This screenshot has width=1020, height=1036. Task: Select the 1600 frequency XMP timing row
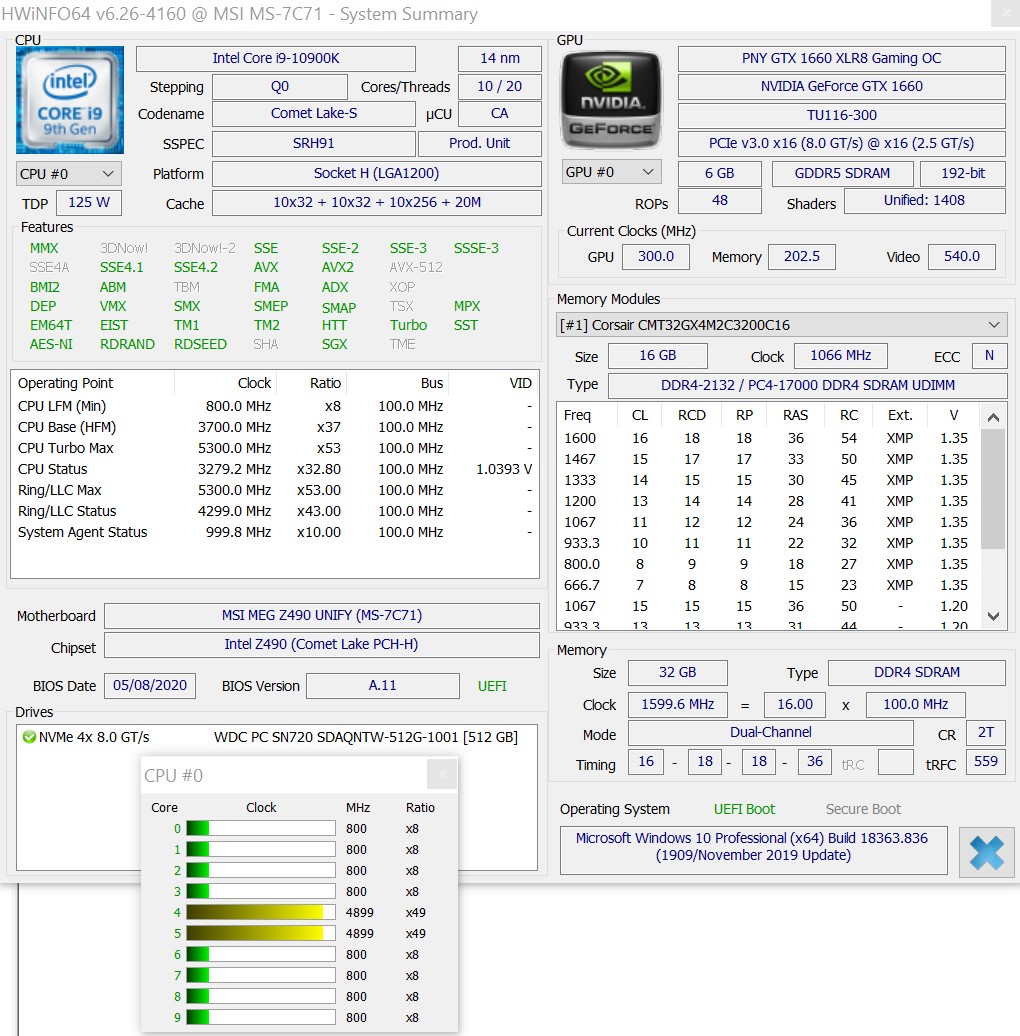[769, 438]
